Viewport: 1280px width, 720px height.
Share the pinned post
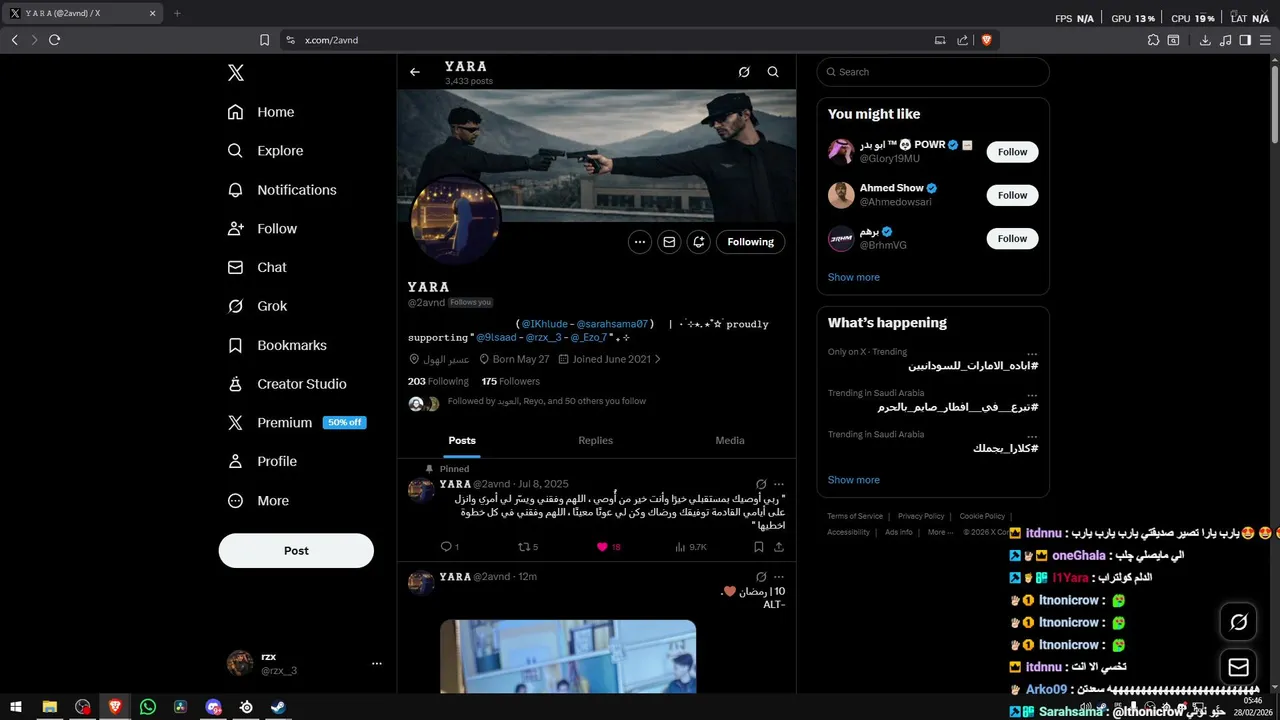click(x=779, y=547)
